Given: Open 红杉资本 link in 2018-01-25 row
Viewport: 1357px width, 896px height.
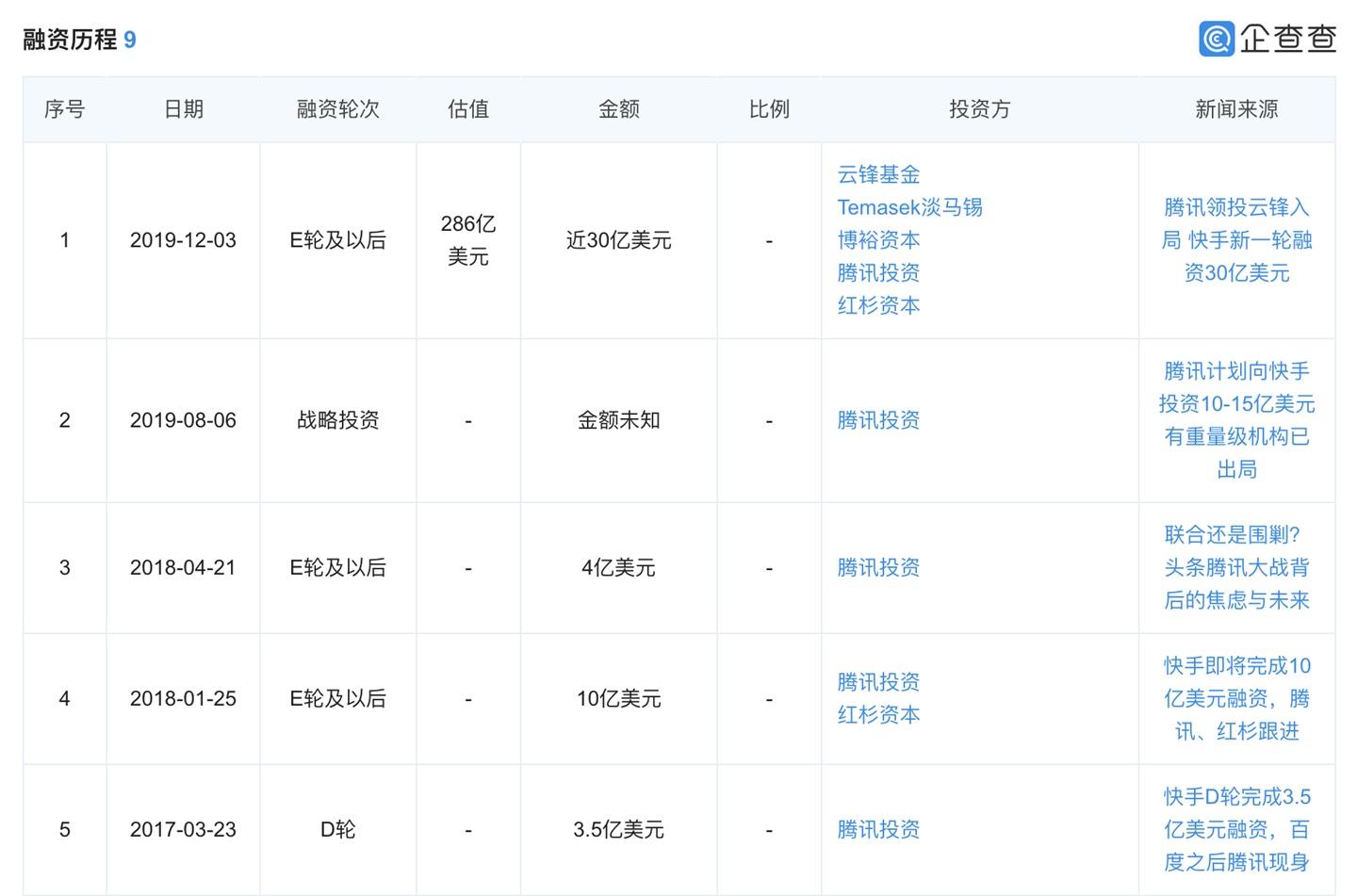Looking at the screenshot, I should pos(878,715).
